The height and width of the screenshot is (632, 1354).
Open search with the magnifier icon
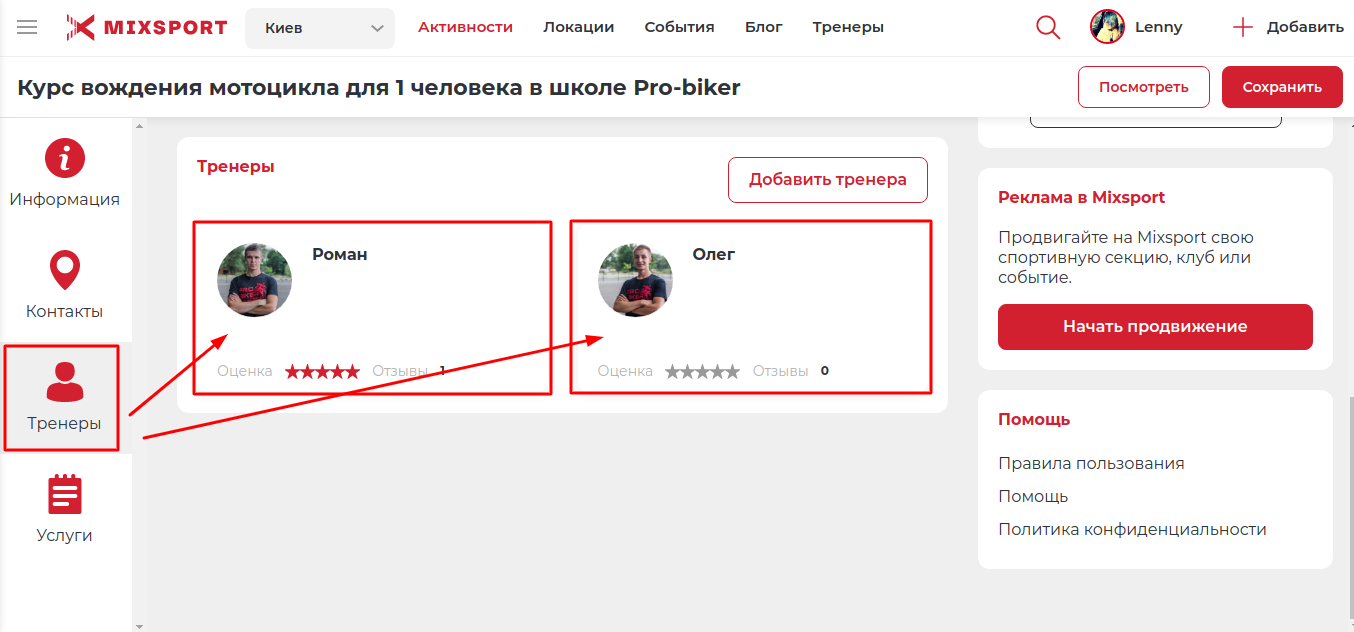point(1048,27)
